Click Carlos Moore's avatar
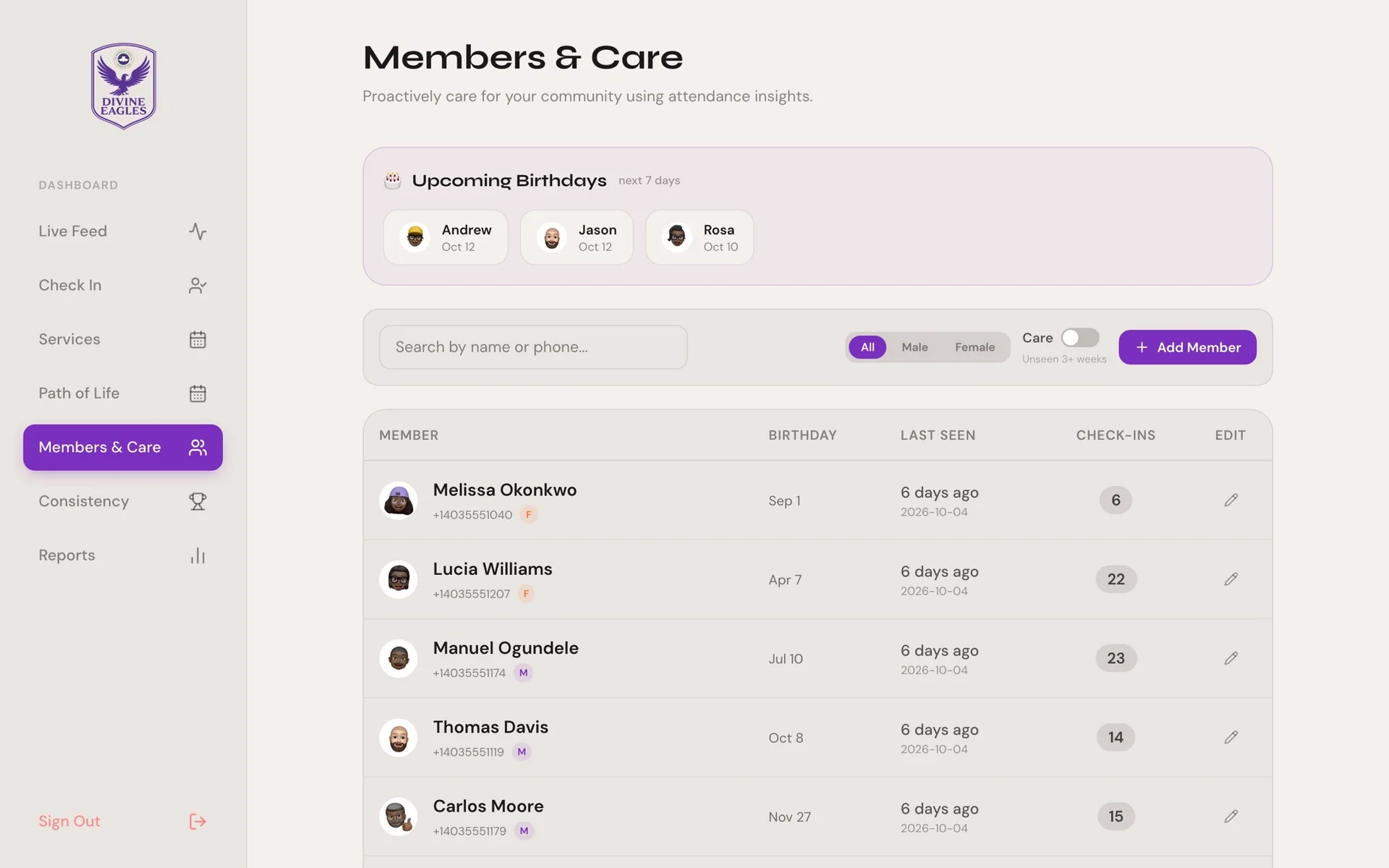Screen dimensions: 1389x868 pos(398,816)
